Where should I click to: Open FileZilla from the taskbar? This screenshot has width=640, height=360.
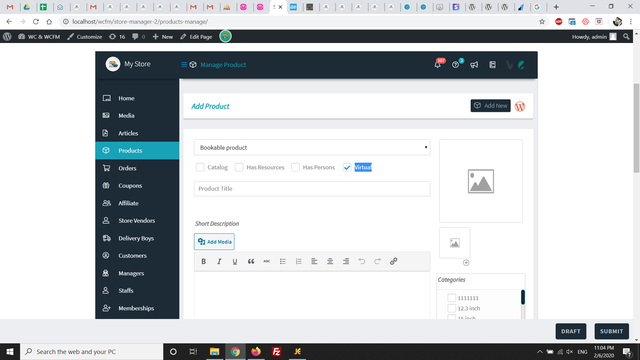click(x=276, y=351)
